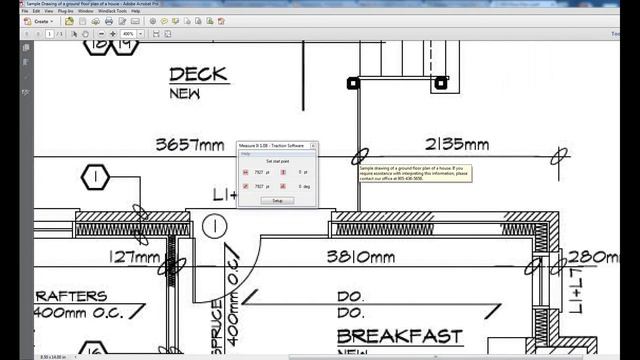Select the arrow Selection tool
The width and height of the screenshot is (640, 360).
coord(74,34)
